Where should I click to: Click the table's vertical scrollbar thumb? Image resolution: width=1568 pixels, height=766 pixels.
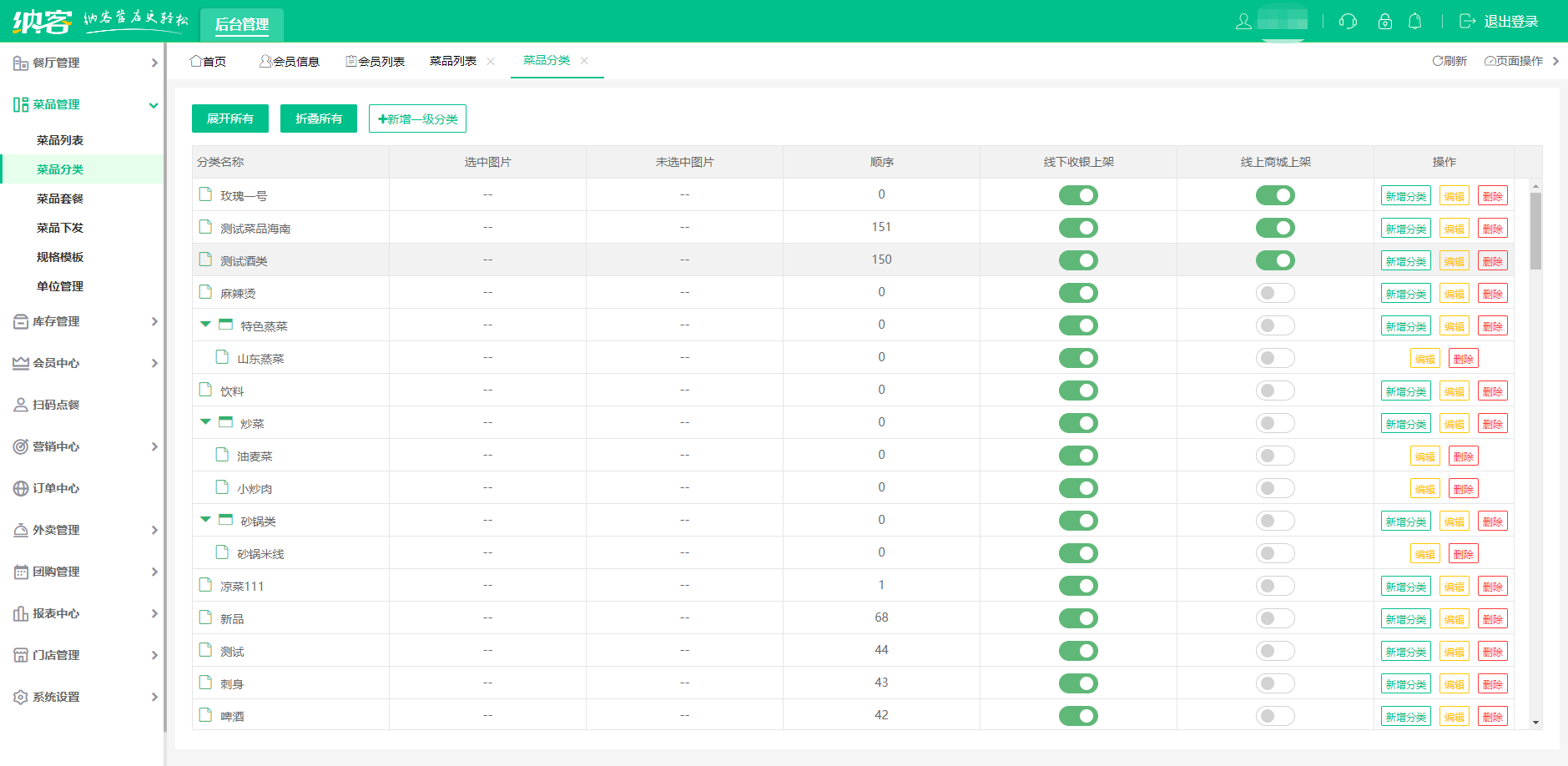point(1535,230)
